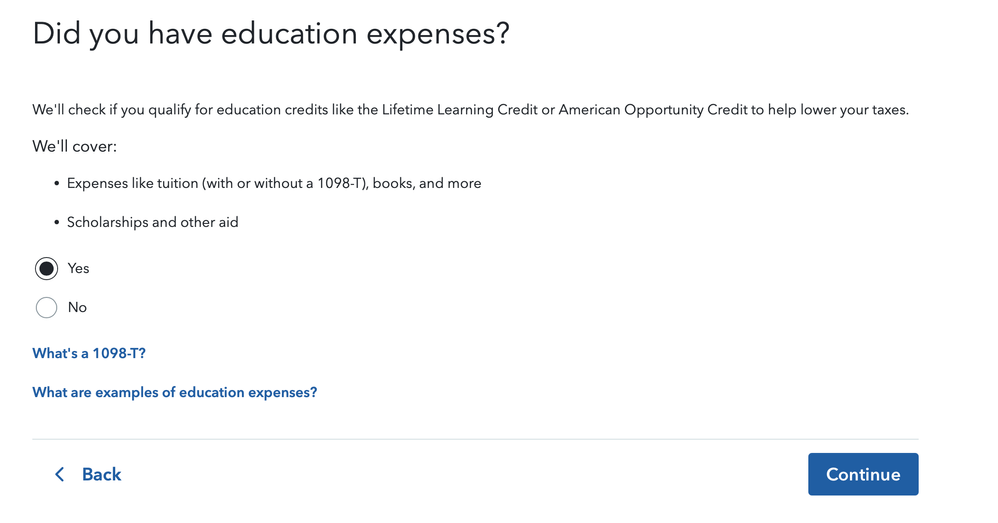Click the "Did you have education expenses?" heading

tap(271, 33)
